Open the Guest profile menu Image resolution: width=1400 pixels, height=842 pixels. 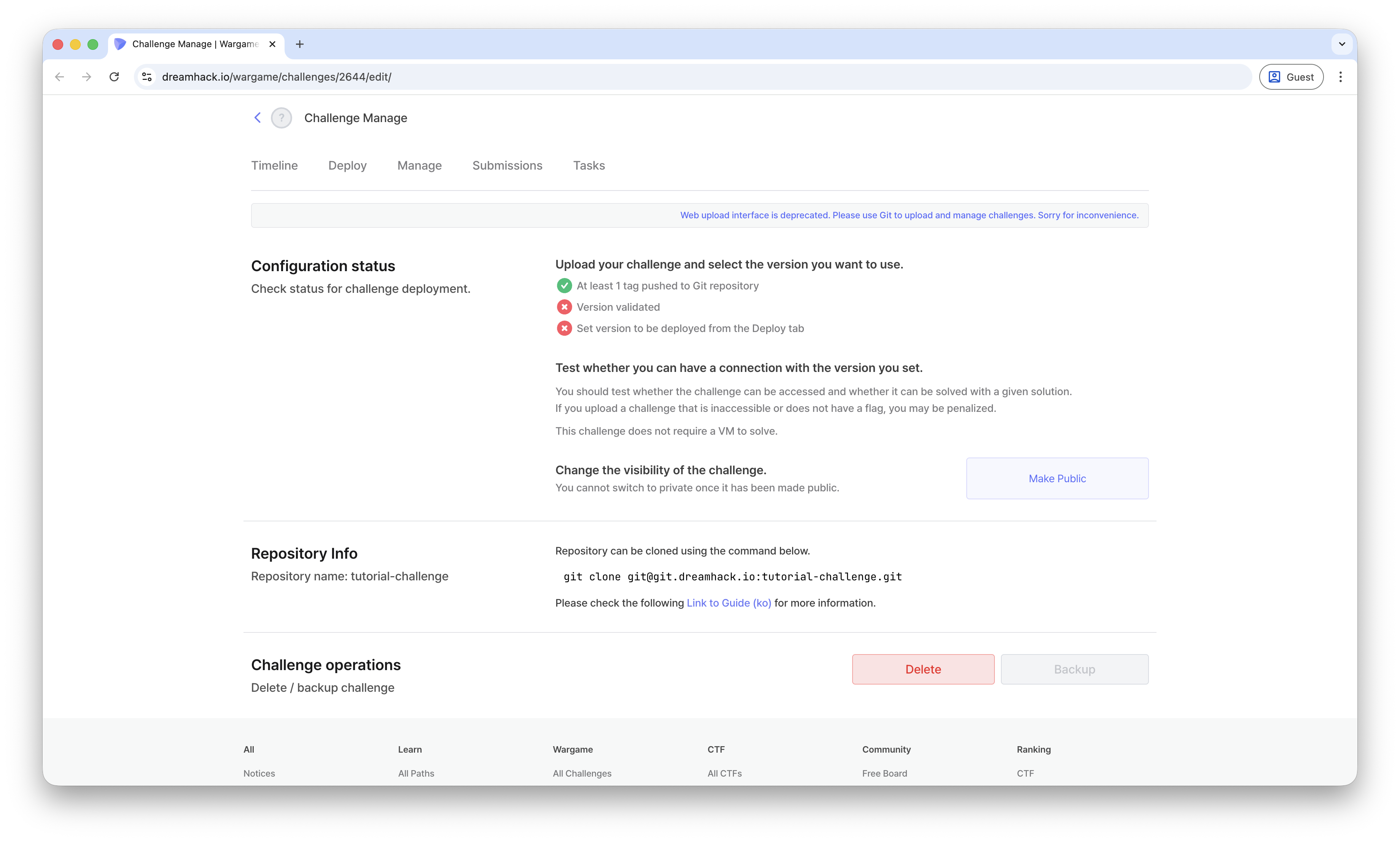click(1291, 76)
